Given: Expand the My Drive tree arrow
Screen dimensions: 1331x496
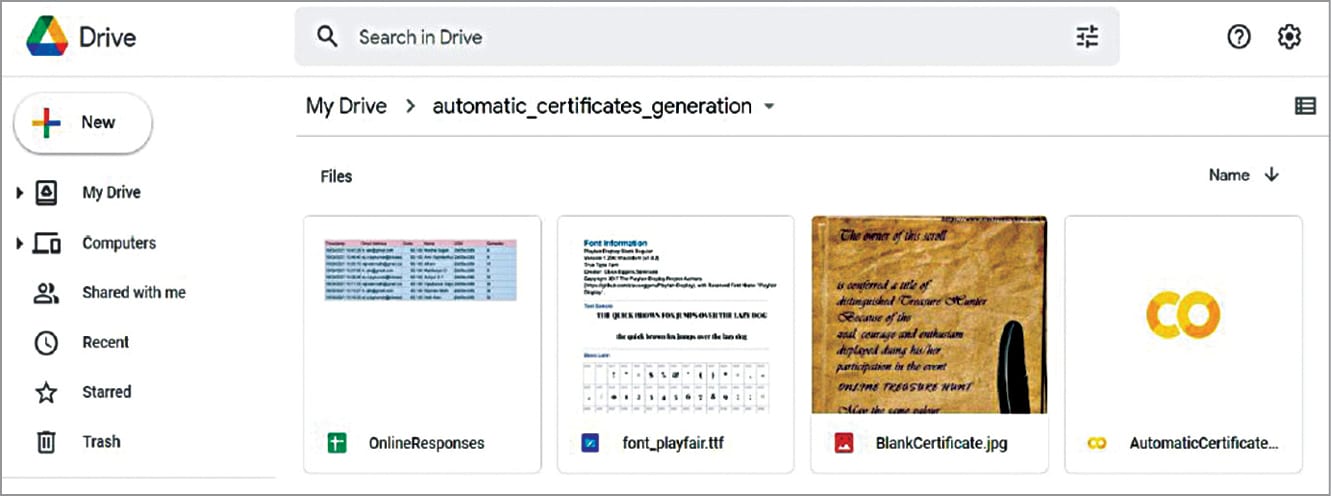Looking at the screenshot, I should tap(19, 193).
